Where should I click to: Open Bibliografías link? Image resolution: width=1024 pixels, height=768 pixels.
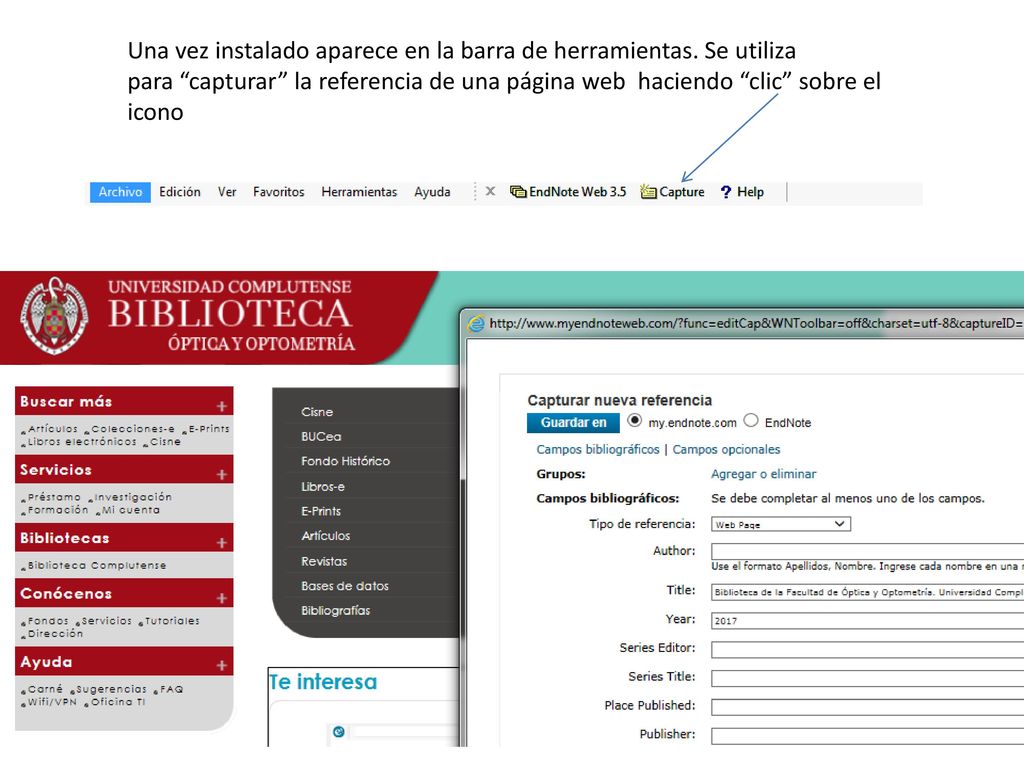pyautogui.click(x=336, y=611)
